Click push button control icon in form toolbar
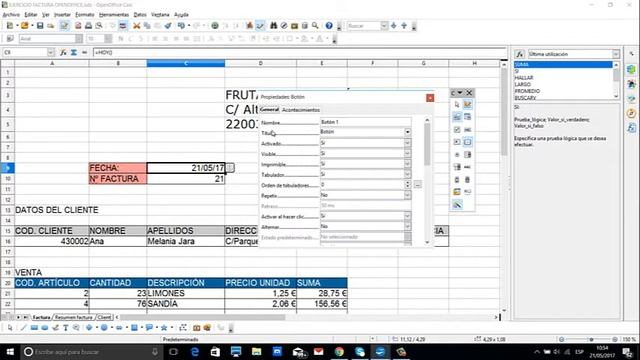 pyautogui.click(x=467, y=142)
